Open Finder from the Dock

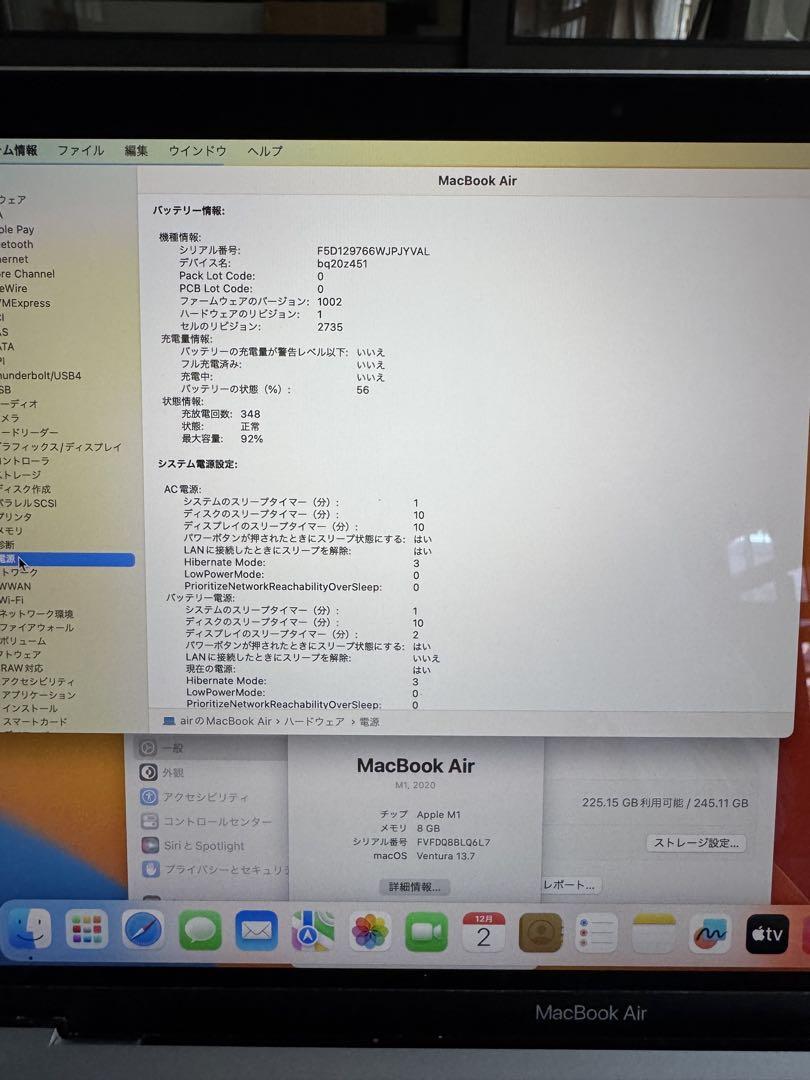coord(29,931)
